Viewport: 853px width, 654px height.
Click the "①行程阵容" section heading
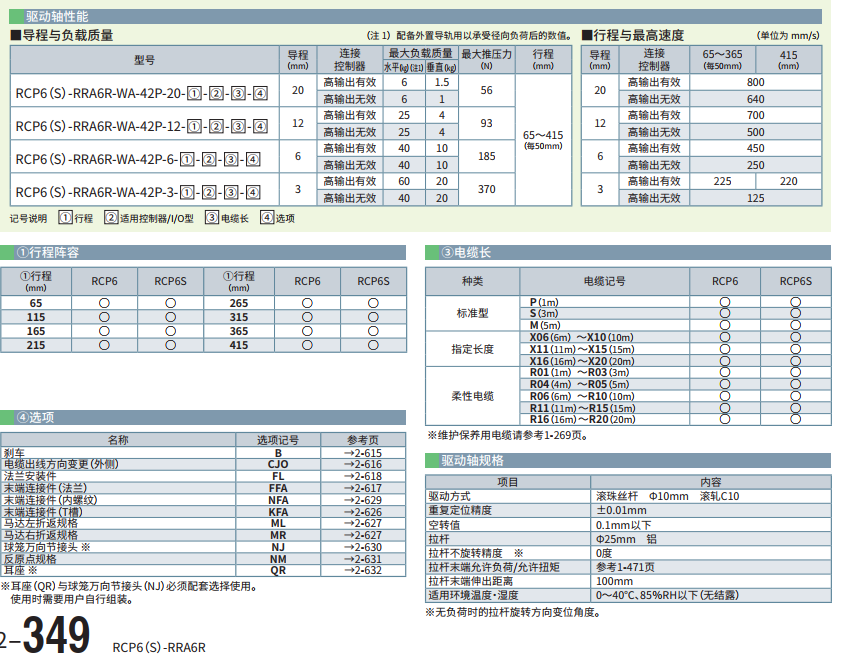48,252
